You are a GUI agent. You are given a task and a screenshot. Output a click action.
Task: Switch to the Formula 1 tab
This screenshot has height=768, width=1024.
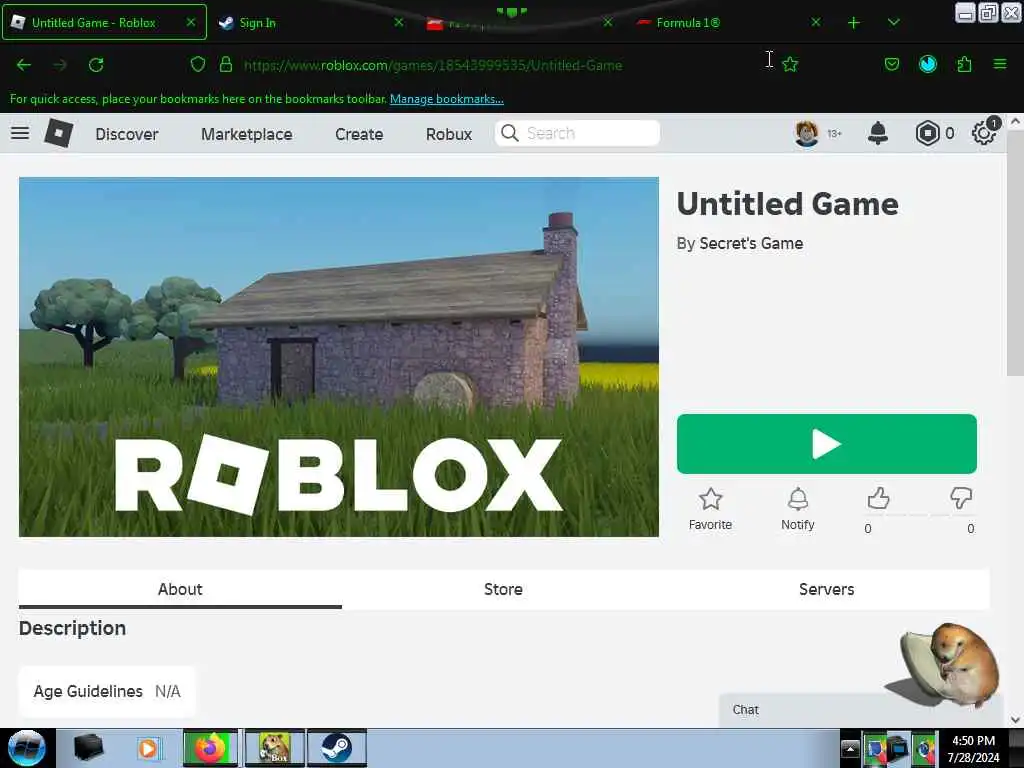pyautogui.click(x=728, y=23)
